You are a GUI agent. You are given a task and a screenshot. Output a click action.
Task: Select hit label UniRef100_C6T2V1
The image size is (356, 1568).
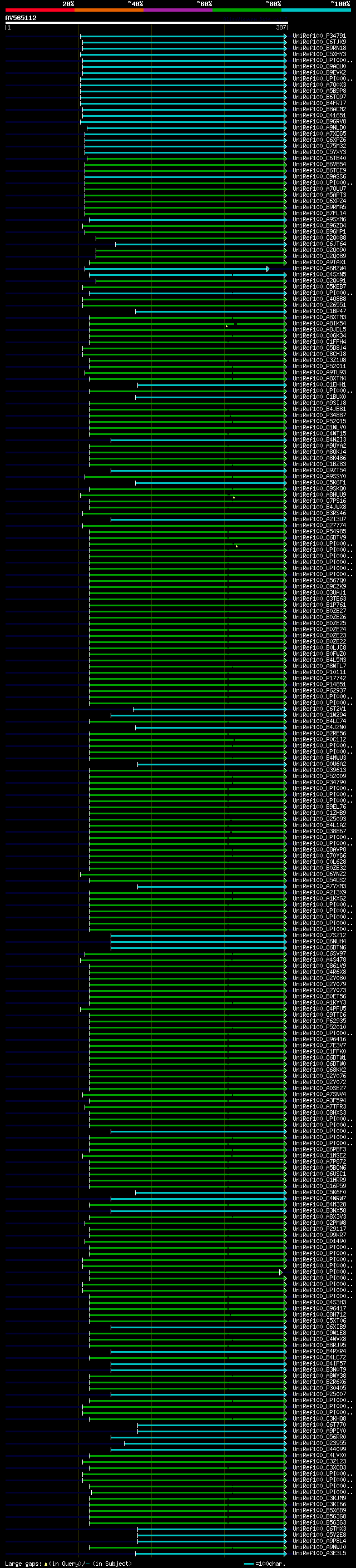pyautogui.click(x=319, y=709)
